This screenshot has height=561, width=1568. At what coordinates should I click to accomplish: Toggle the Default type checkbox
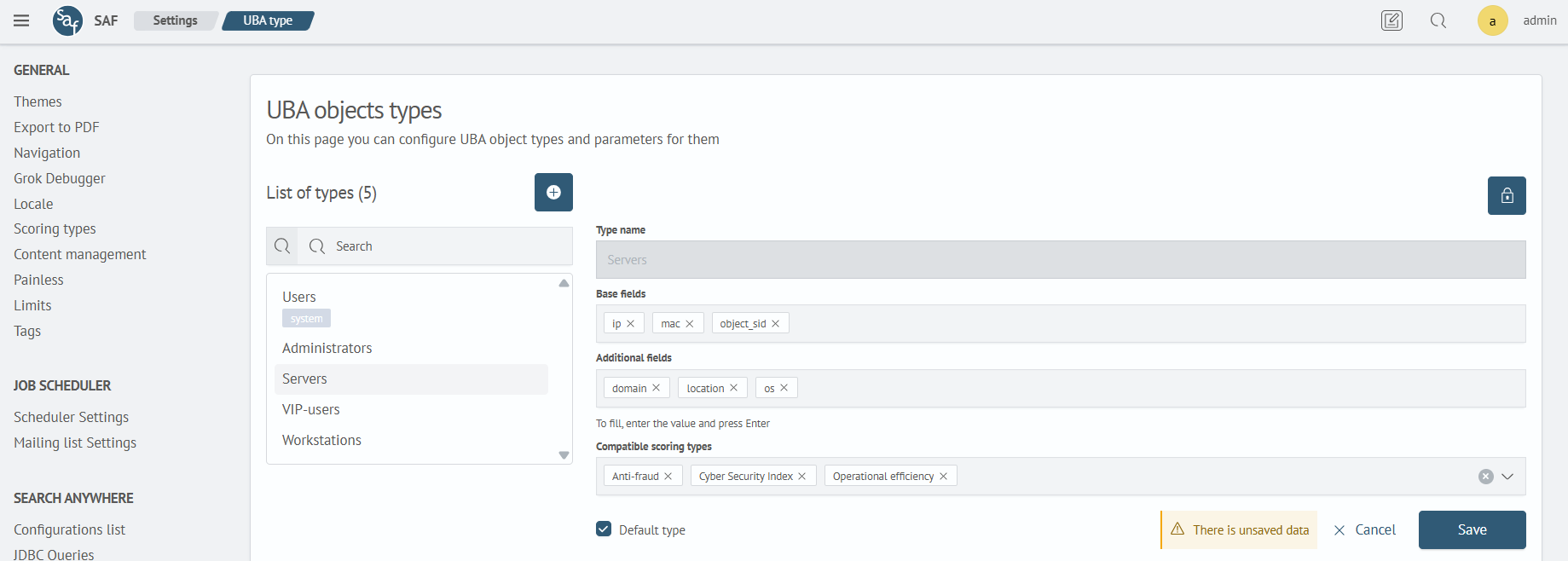[x=604, y=529]
